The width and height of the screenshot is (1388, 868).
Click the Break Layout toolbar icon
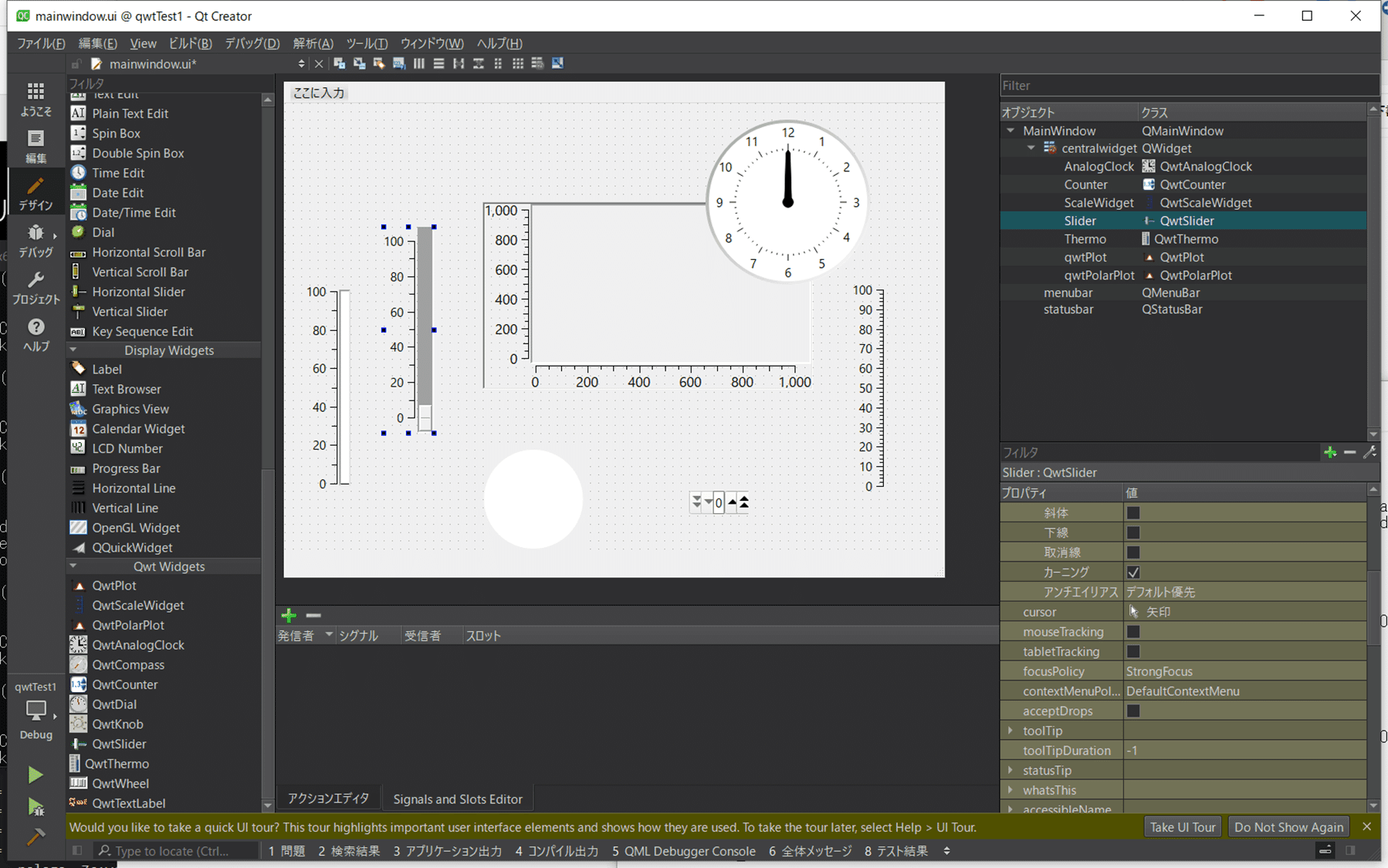(537, 63)
